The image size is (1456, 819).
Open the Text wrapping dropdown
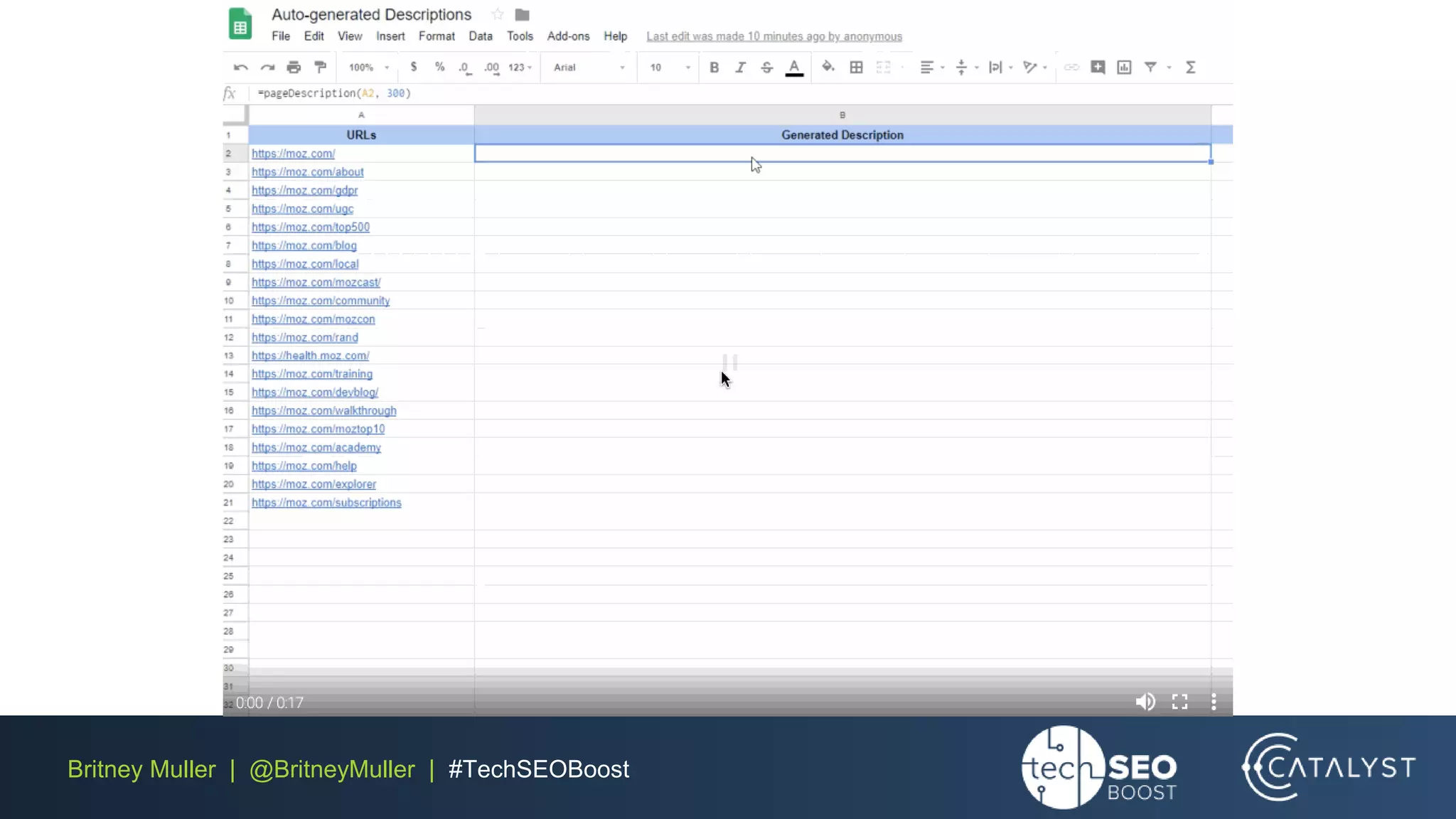pos(1000,68)
